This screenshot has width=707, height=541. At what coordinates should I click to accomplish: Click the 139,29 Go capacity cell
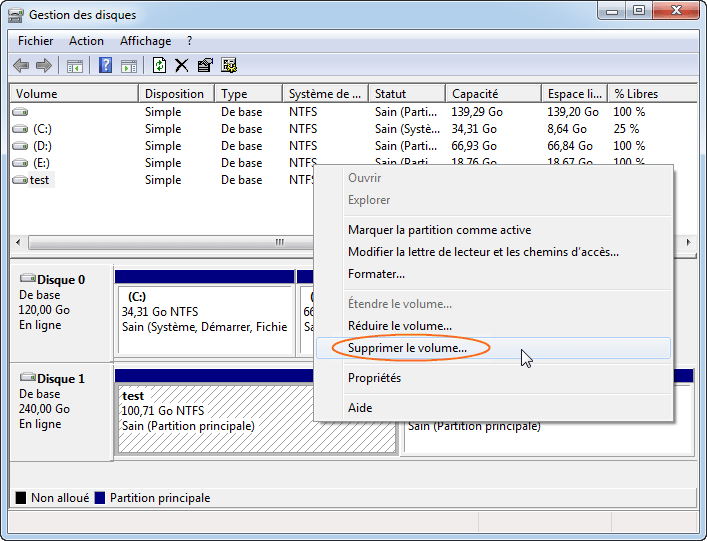click(477, 112)
